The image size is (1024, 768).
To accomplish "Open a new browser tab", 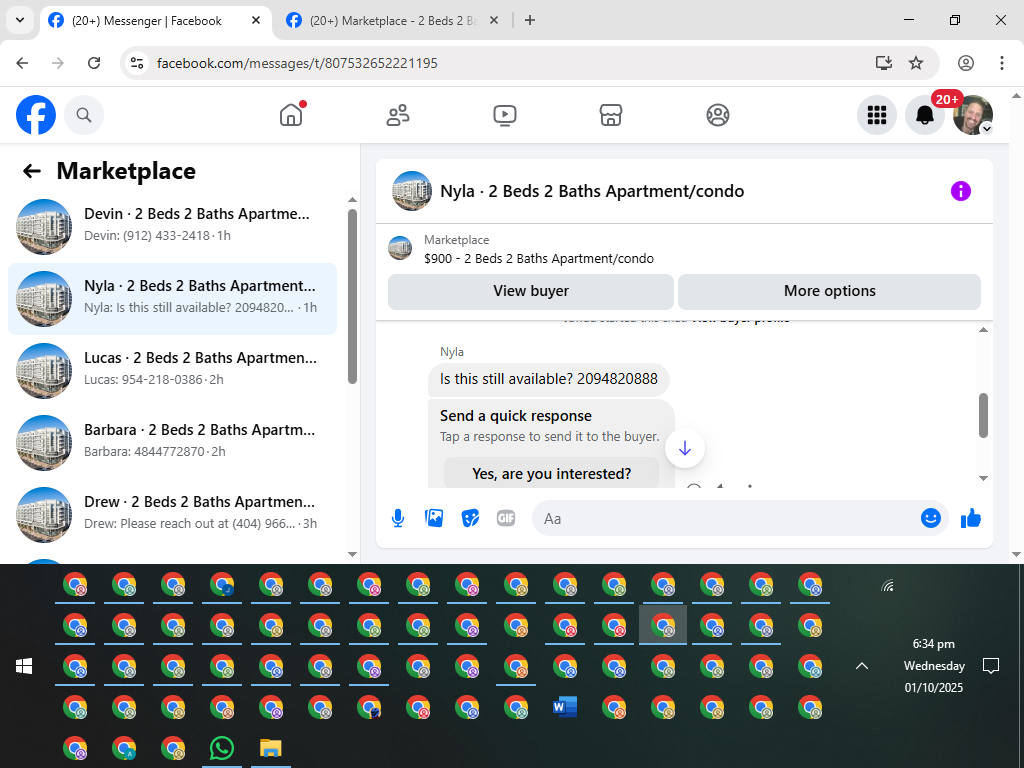I will point(530,21).
